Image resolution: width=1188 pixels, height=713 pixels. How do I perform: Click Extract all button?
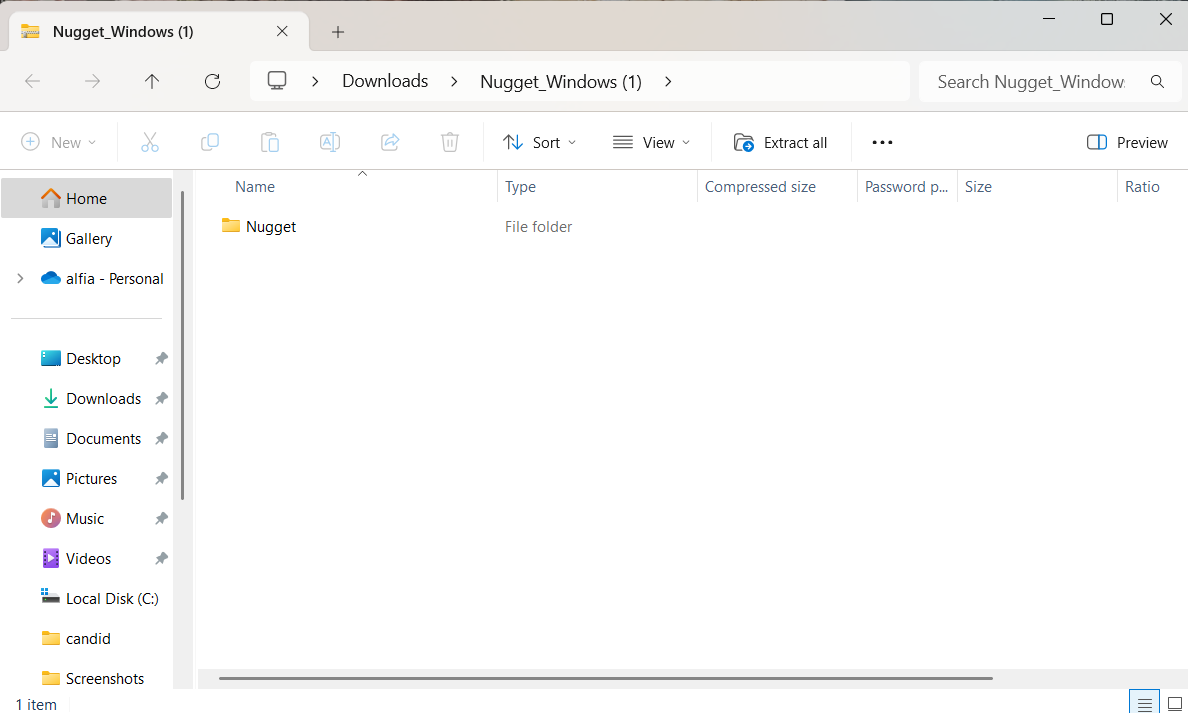pyautogui.click(x=780, y=142)
